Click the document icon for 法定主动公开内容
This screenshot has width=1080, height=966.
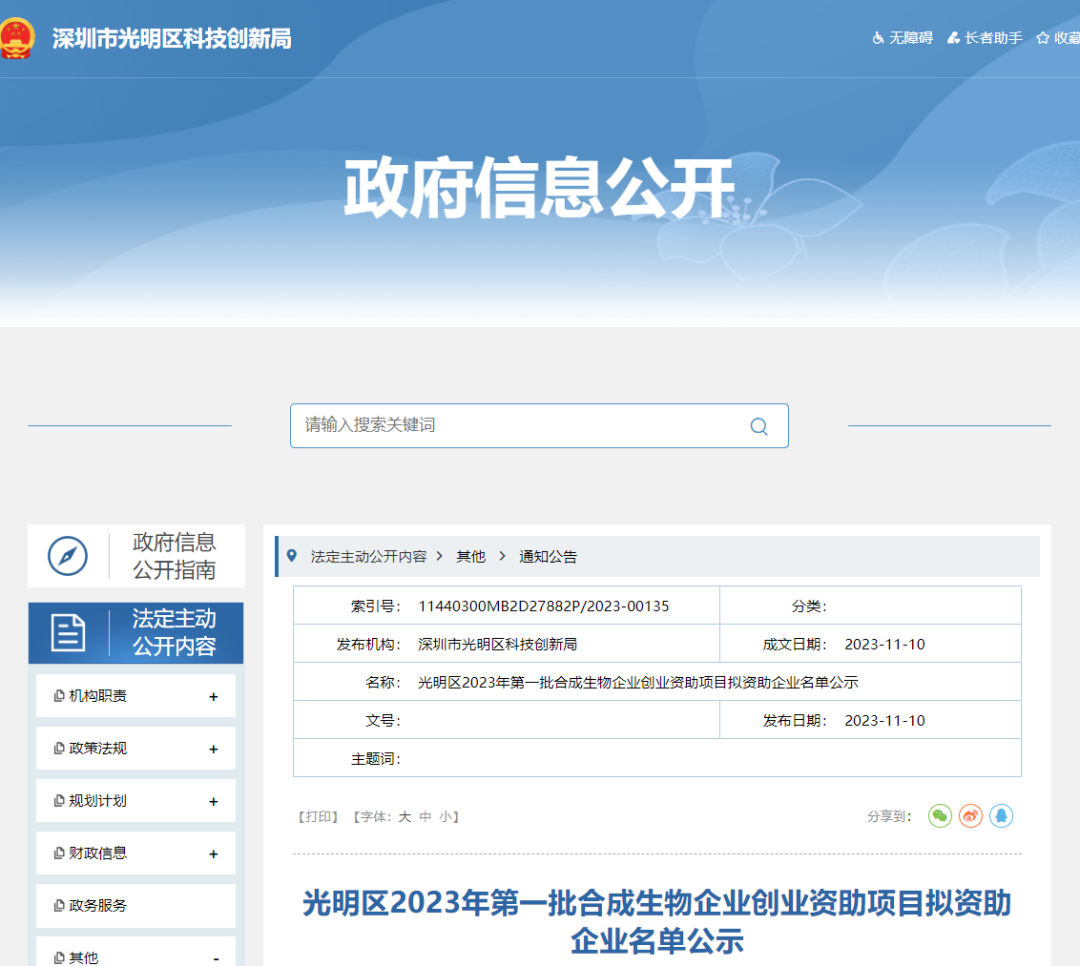click(68, 633)
